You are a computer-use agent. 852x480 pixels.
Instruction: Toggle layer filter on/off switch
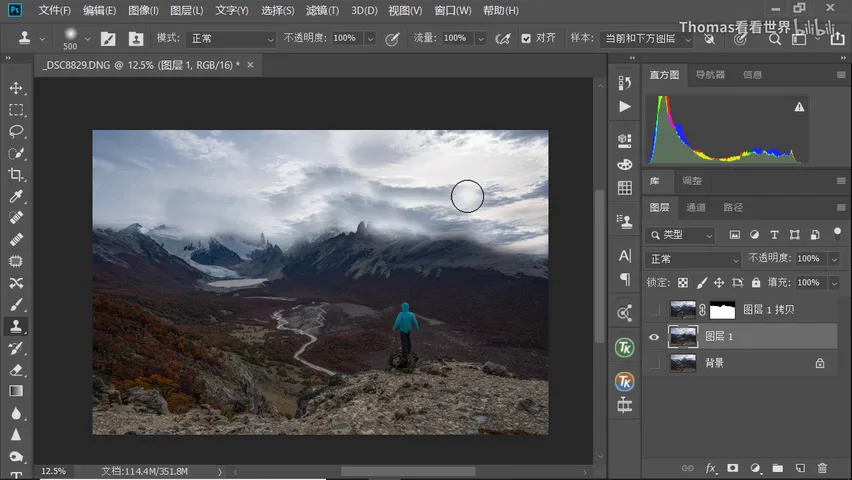coord(837,234)
